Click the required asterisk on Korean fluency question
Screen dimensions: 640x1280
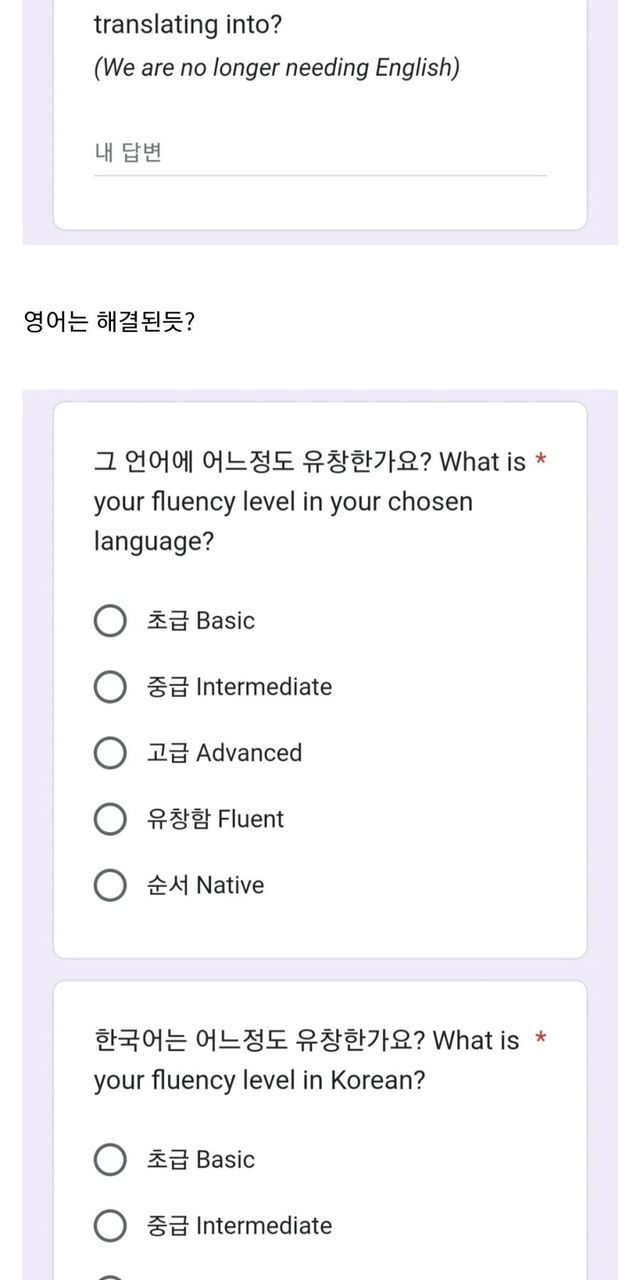tap(541, 1040)
